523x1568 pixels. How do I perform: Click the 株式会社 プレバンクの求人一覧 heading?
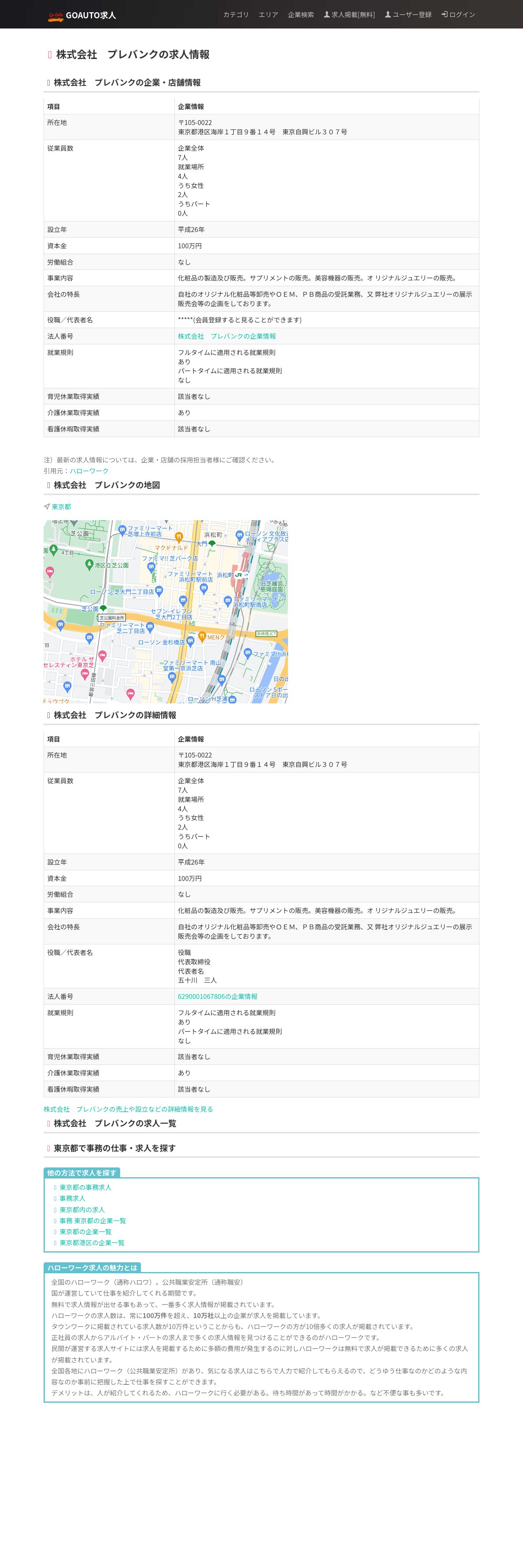[115, 1123]
